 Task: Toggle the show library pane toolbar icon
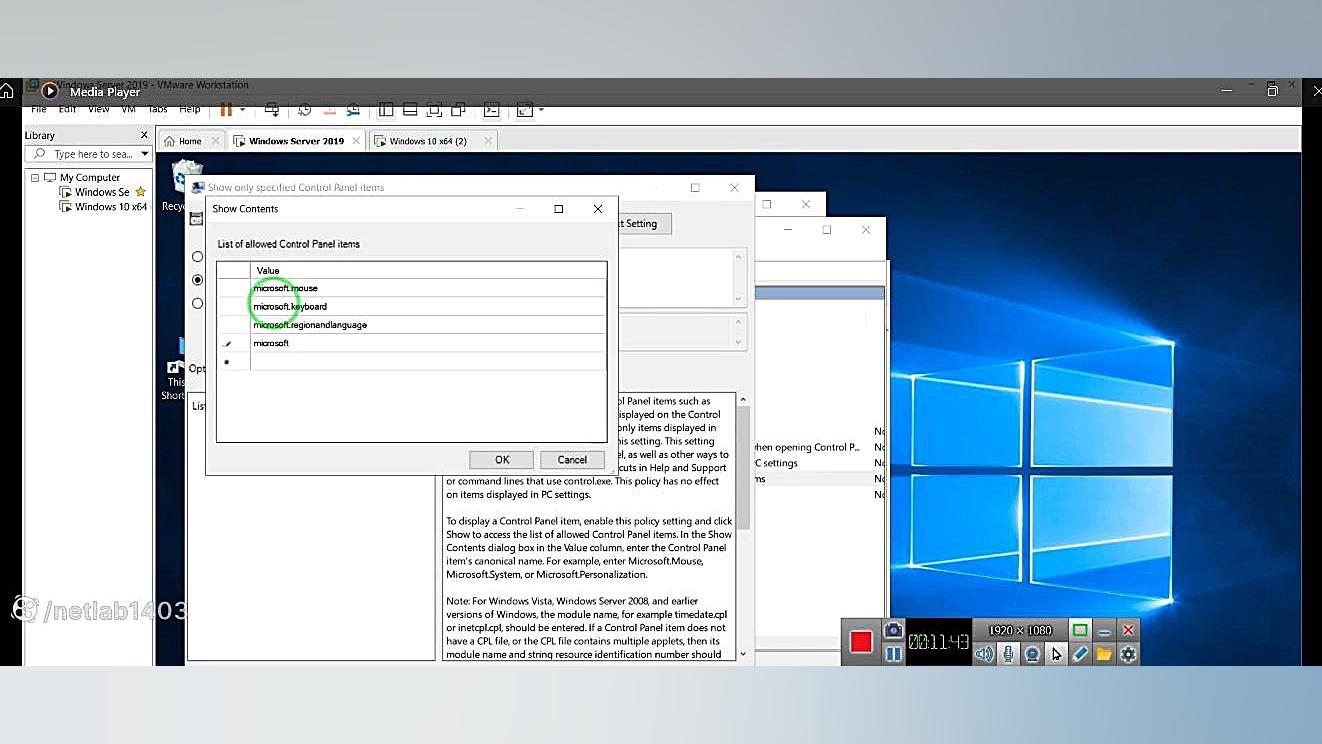tap(385, 110)
